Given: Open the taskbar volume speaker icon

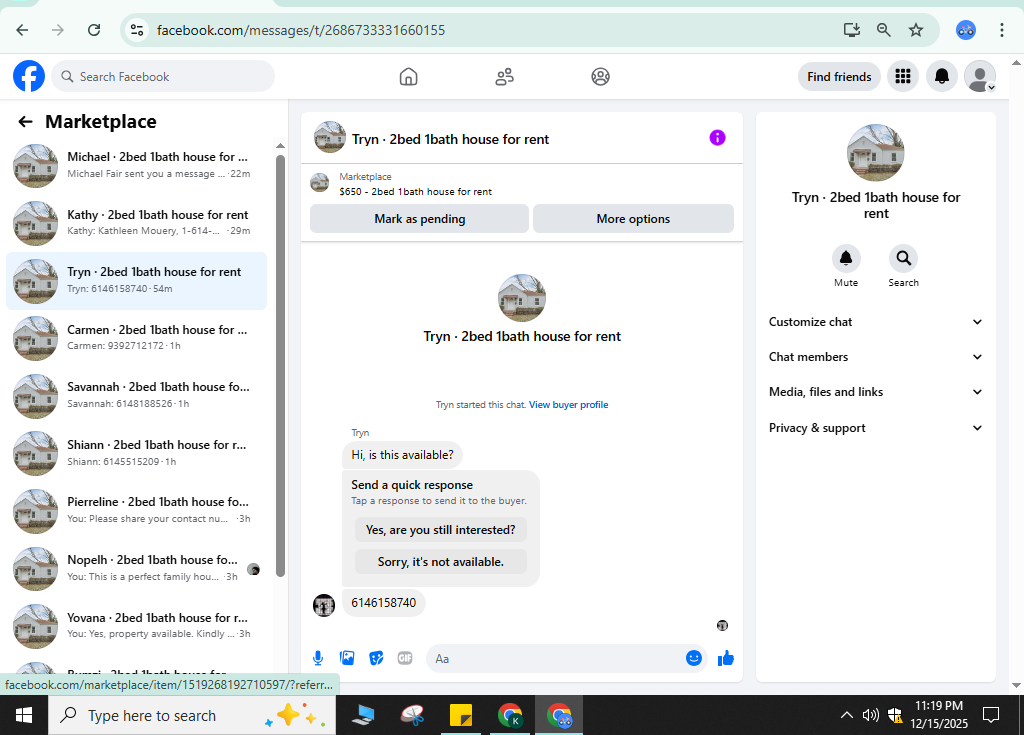Looking at the screenshot, I should coord(871,715).
